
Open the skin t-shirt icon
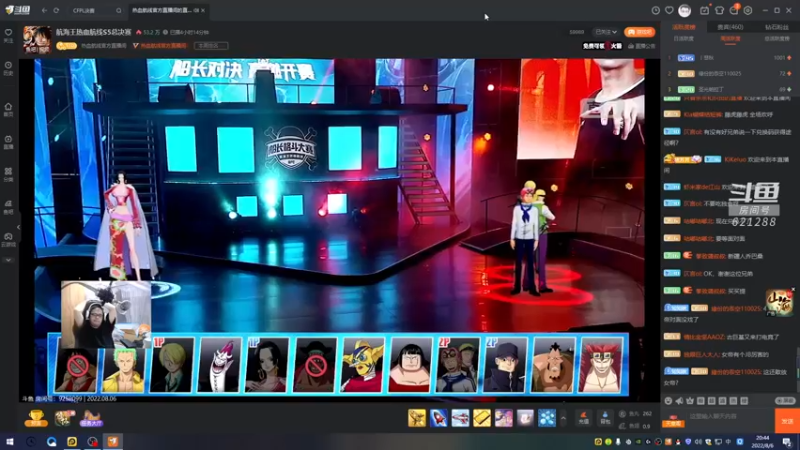719,10
